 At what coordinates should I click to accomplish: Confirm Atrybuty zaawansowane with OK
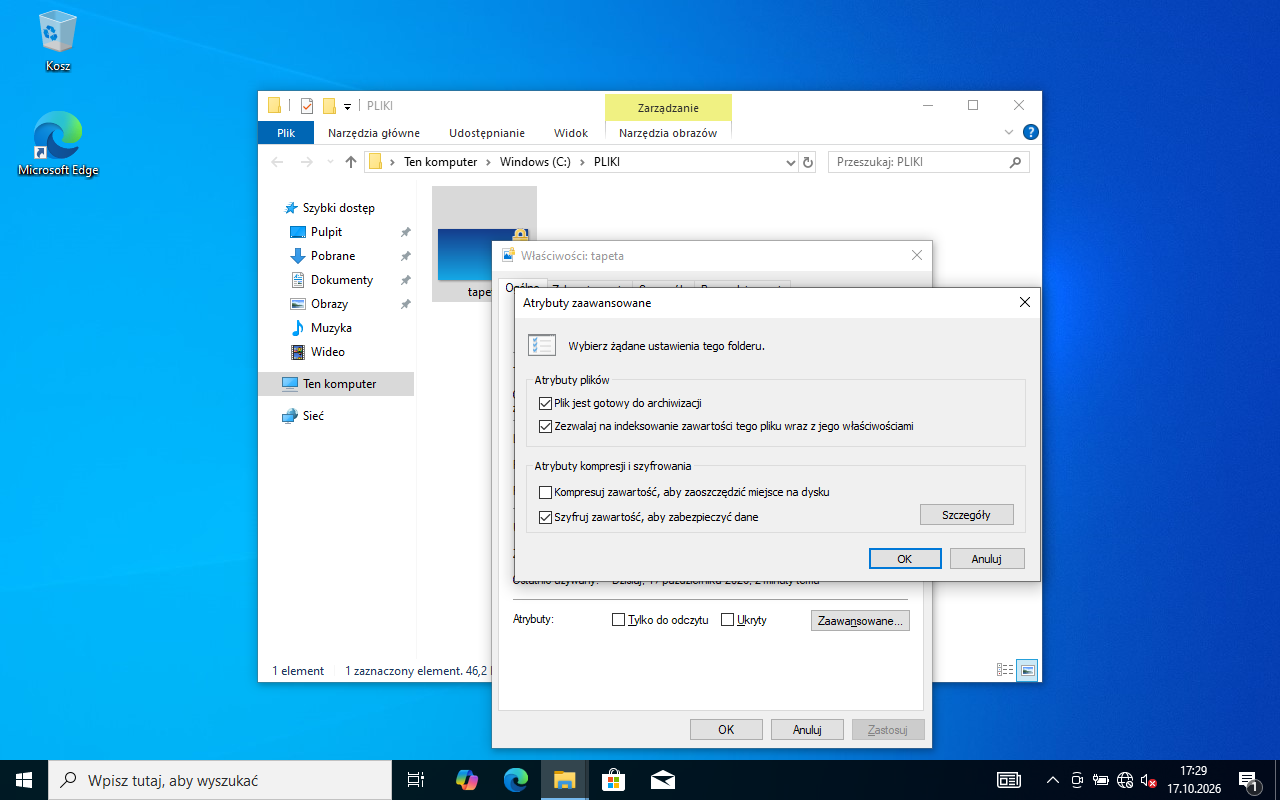tap(905, 559)
